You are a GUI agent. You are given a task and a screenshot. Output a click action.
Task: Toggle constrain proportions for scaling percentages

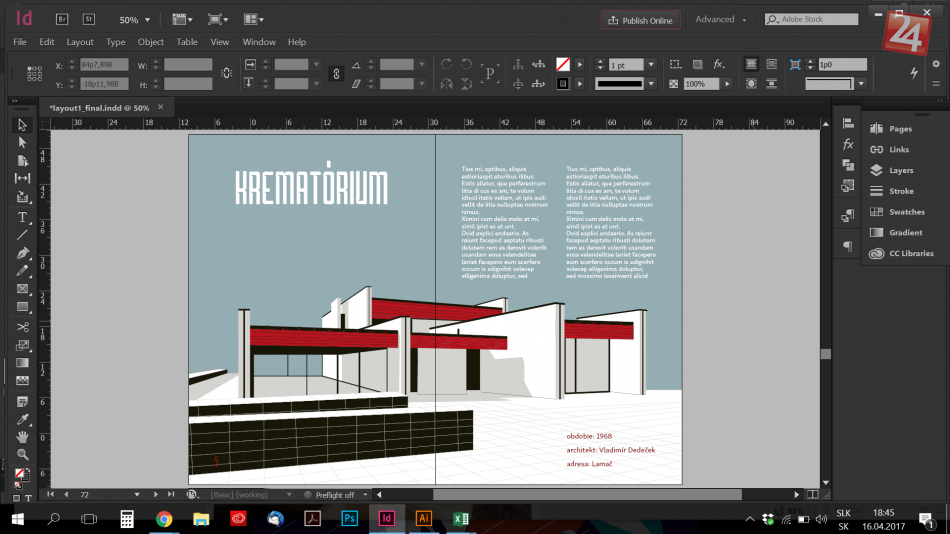pos(336,74)
